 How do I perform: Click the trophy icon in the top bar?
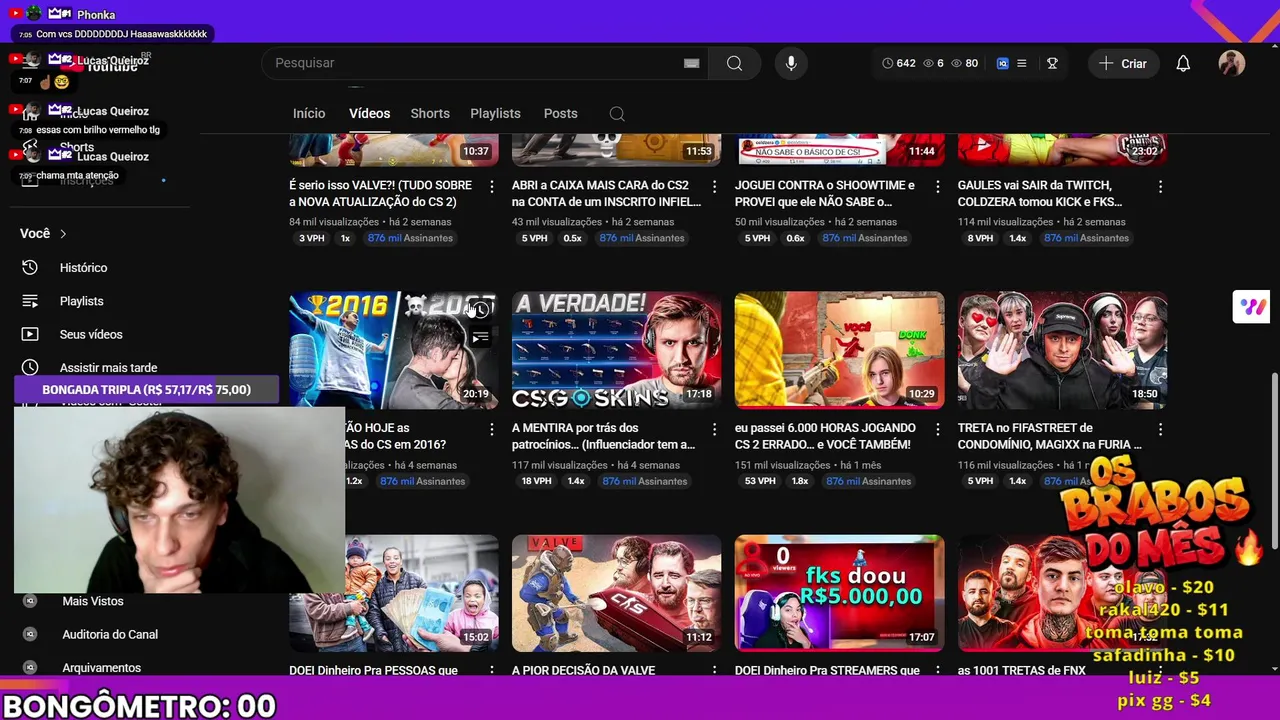1052,63
